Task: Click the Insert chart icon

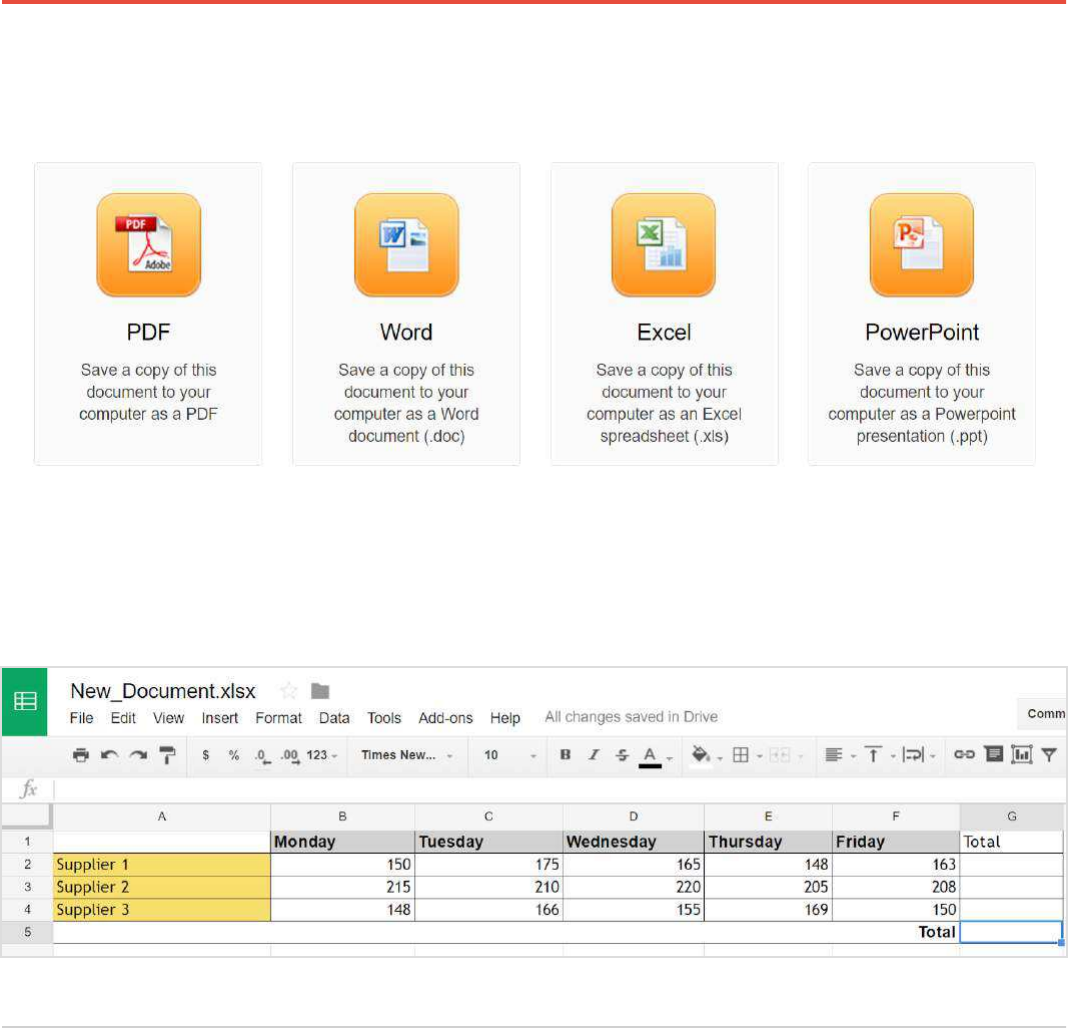Action: pyautogui.click(x=1021, y=754)
